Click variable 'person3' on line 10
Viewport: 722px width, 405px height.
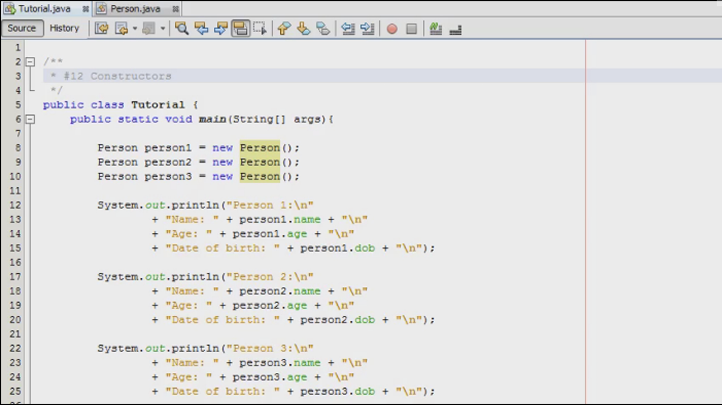[x=168, y=176]
